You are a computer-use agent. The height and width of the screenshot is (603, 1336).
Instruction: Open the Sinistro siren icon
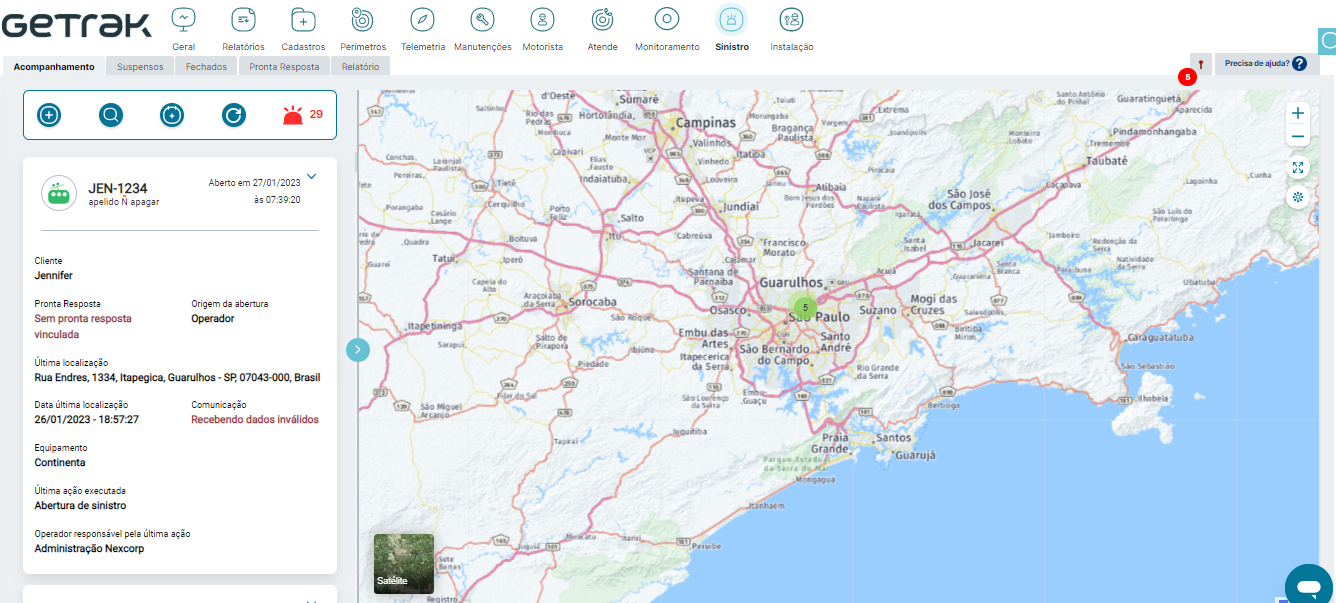[732, 19]
